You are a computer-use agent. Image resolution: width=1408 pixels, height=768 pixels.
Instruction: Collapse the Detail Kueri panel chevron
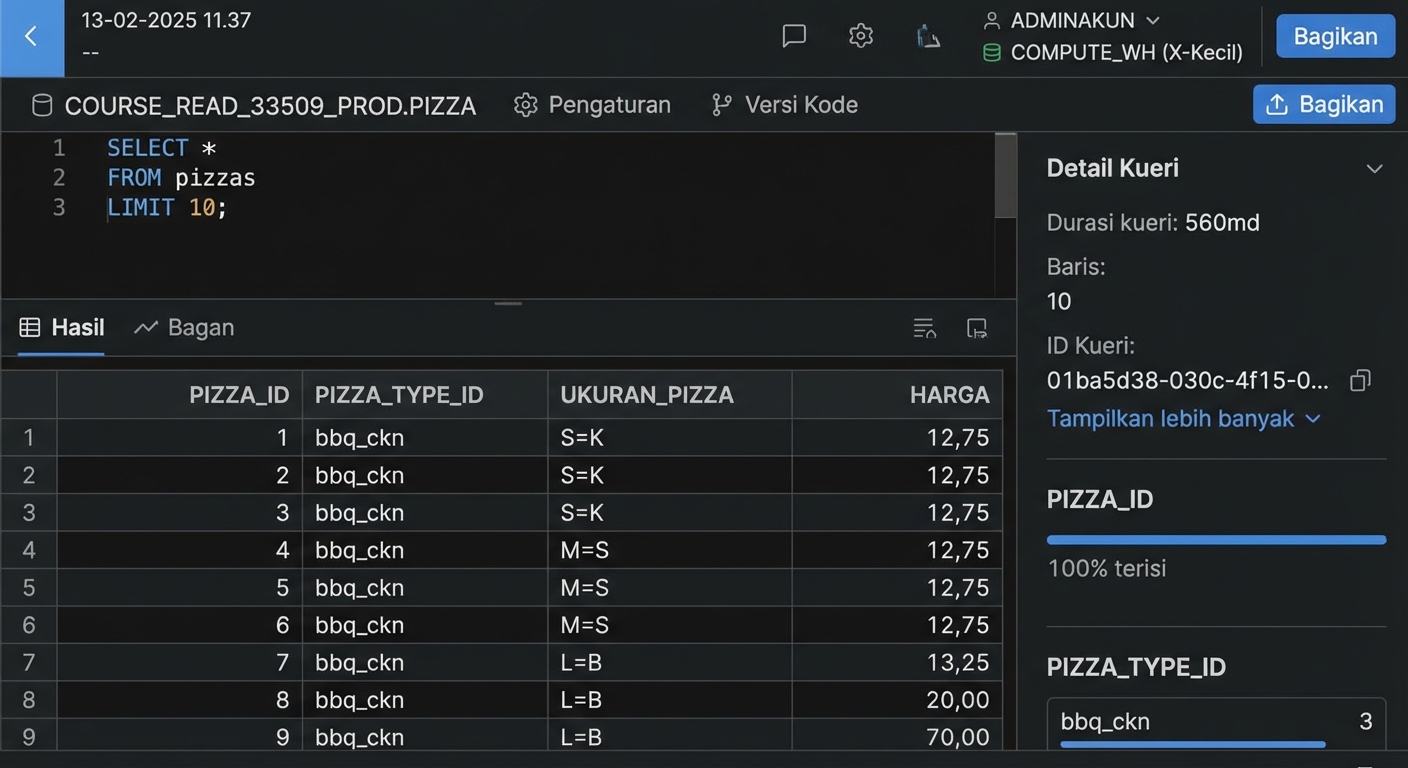click(1374, 169)
